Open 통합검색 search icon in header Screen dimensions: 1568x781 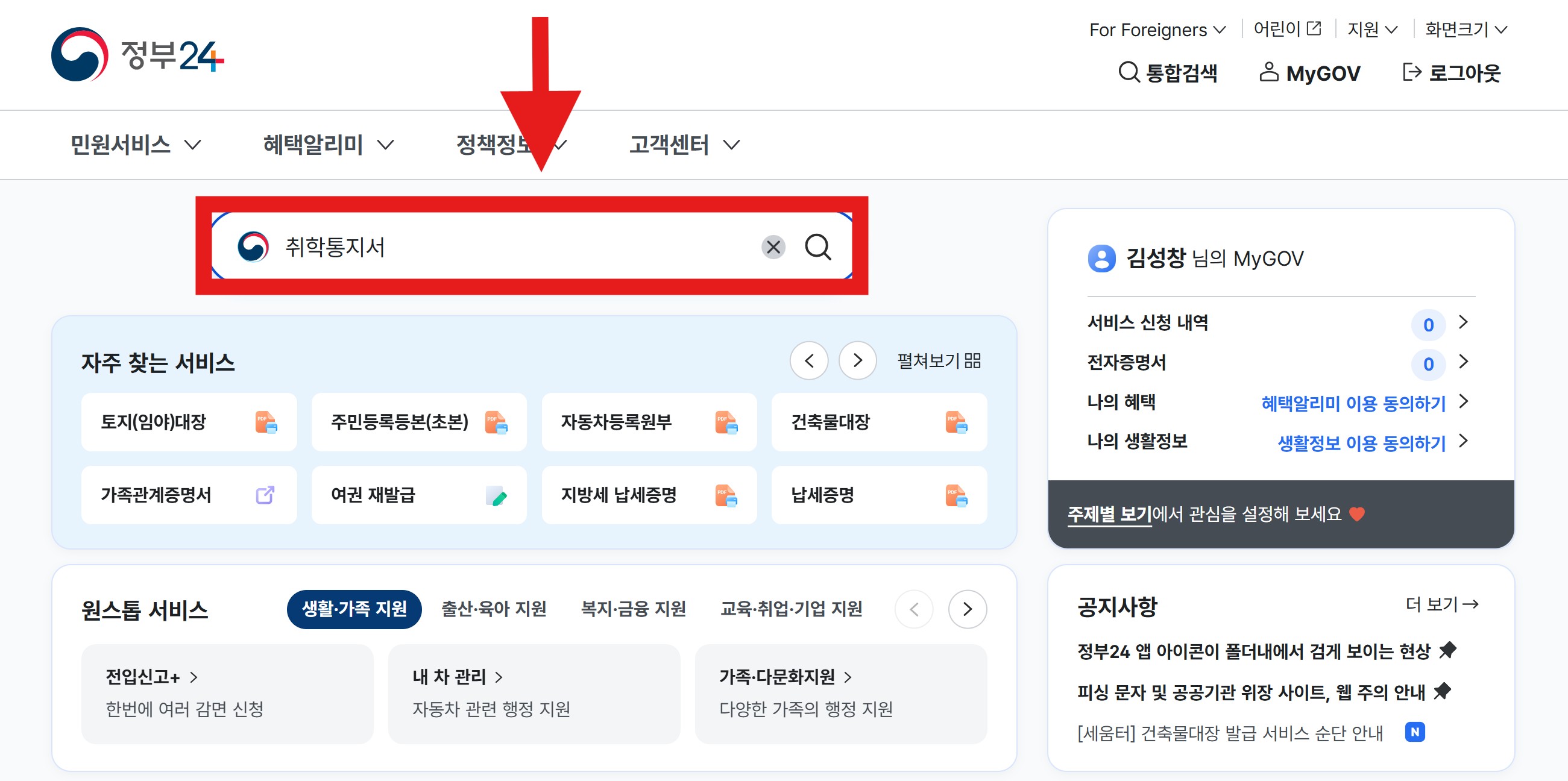(x=1129, y=72)
